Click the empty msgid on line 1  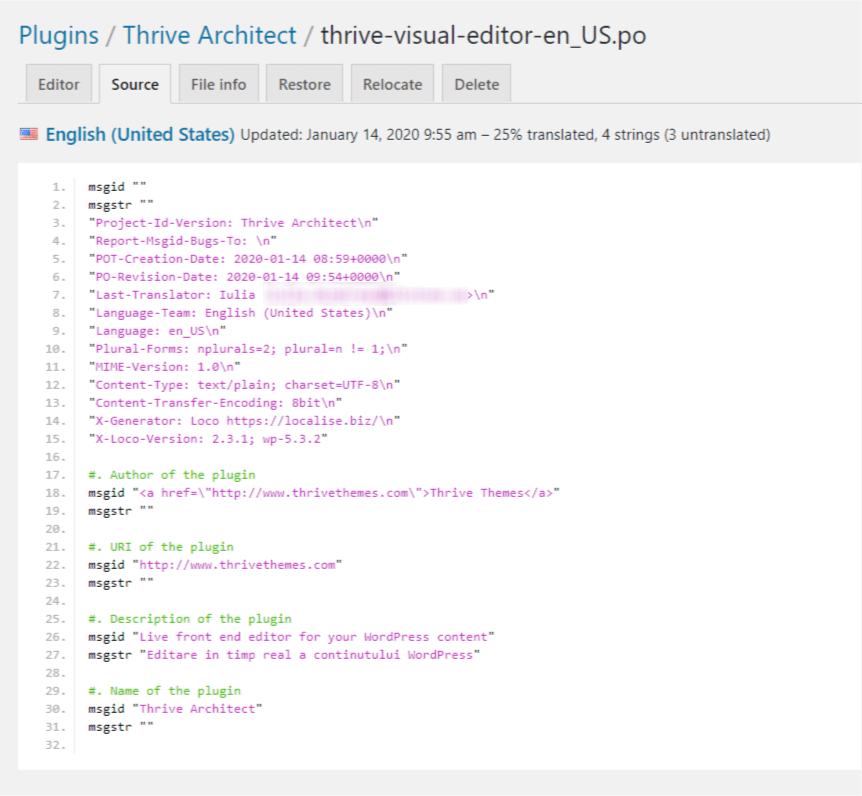118,187
